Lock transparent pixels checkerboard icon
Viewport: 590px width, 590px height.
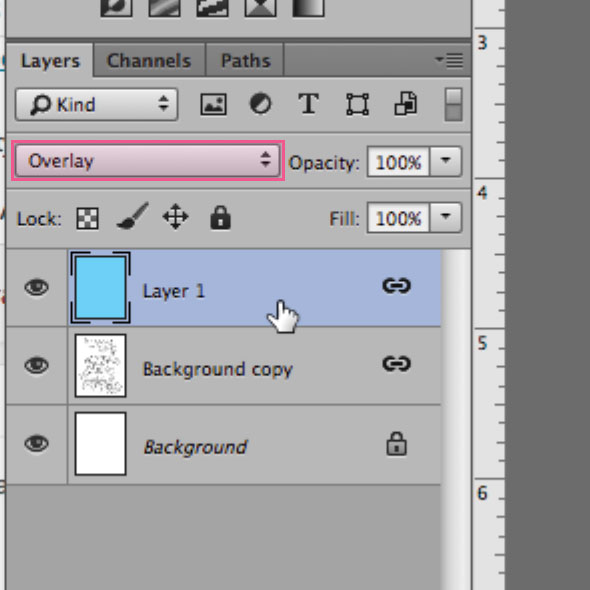[x=87, y=218]
